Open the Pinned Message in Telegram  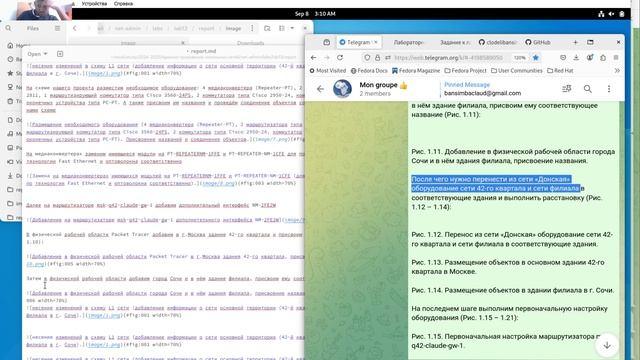coord(482,89)
